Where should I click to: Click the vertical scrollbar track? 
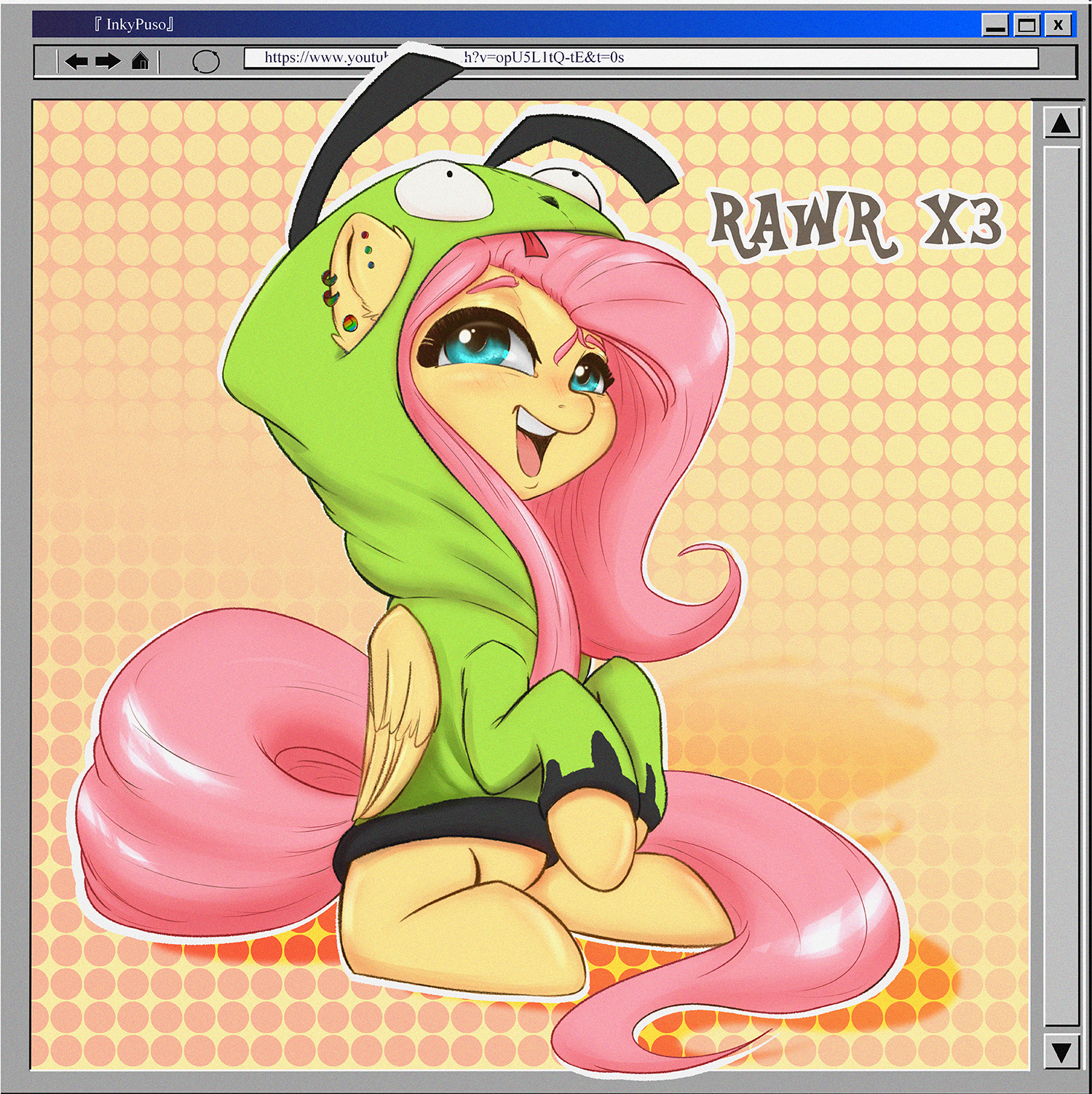click(x=1061, y=587)
